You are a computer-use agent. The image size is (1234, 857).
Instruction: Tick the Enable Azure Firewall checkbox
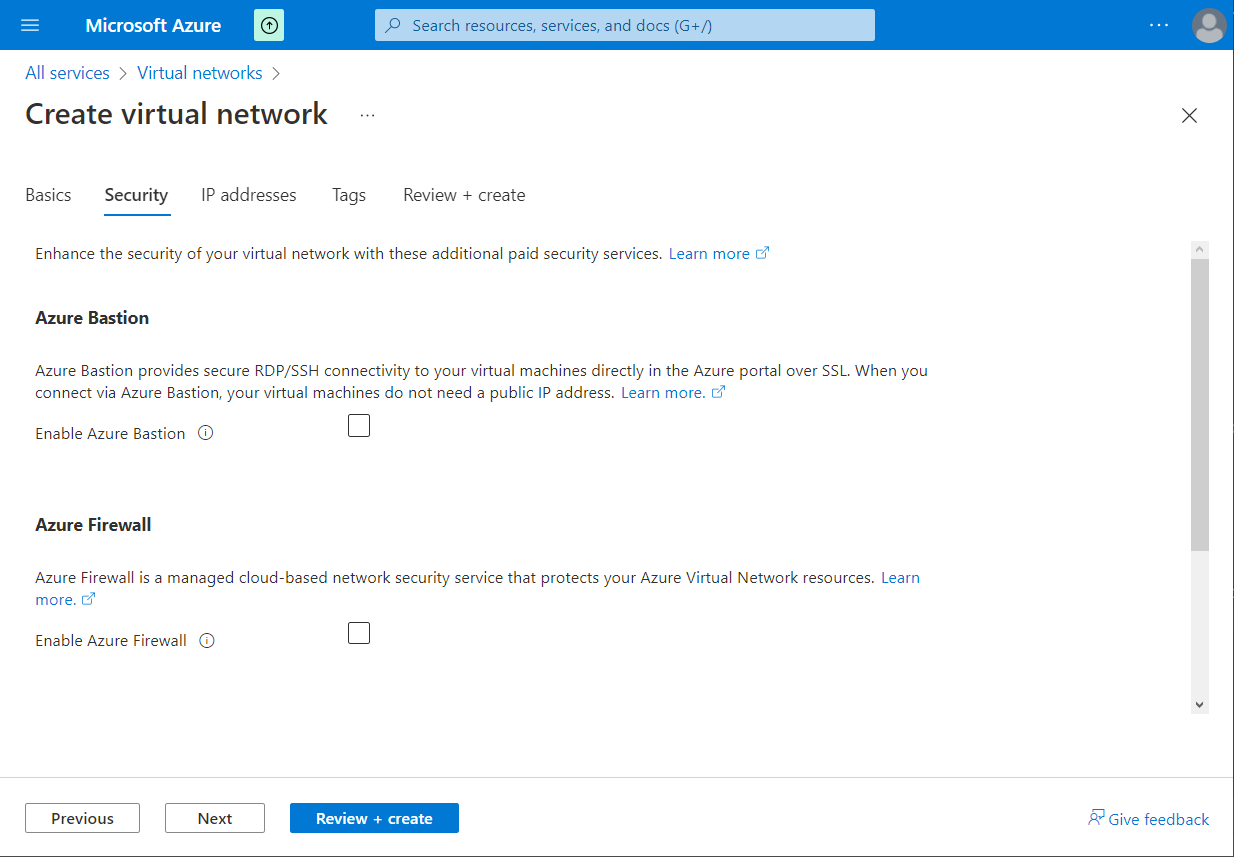(x=359, y=633)
